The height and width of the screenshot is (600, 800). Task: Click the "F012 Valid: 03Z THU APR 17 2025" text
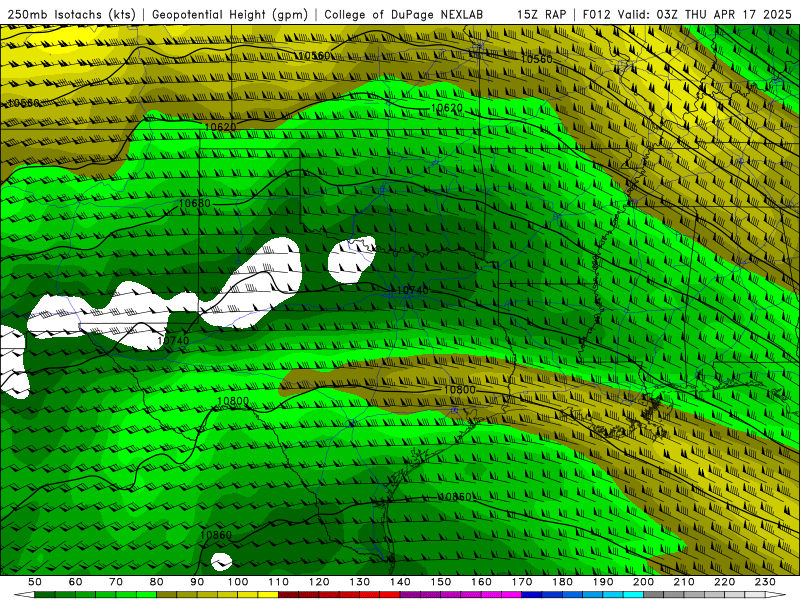click(687, 15)
